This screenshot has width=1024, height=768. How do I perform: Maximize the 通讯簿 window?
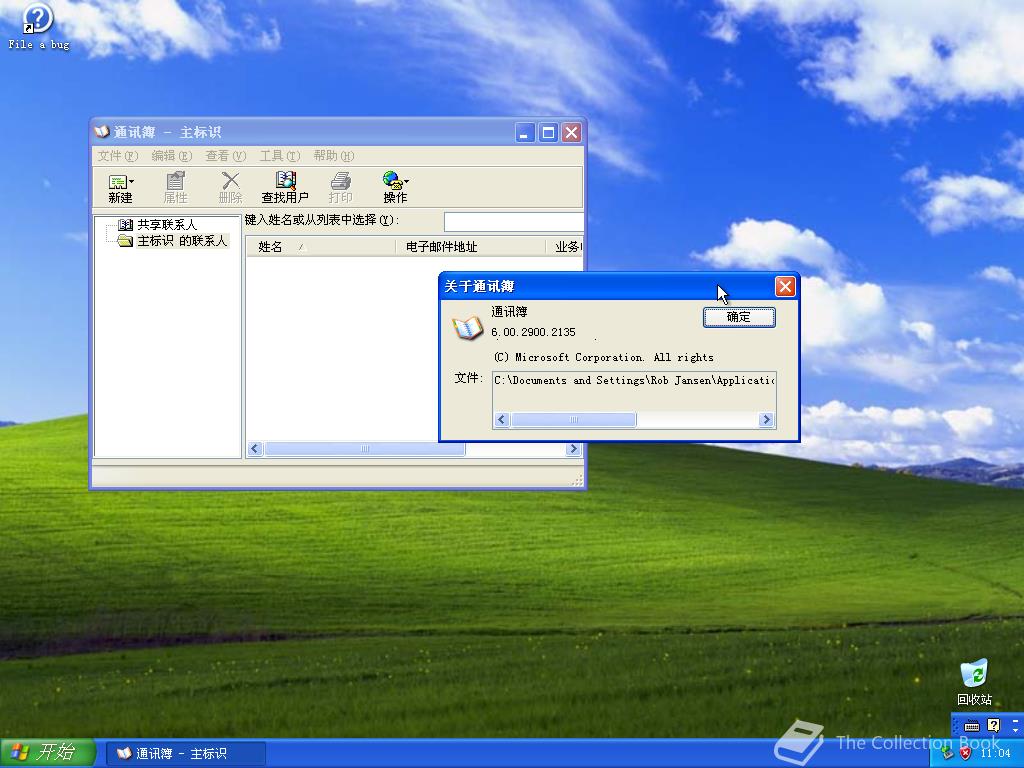tap(548, 133)
